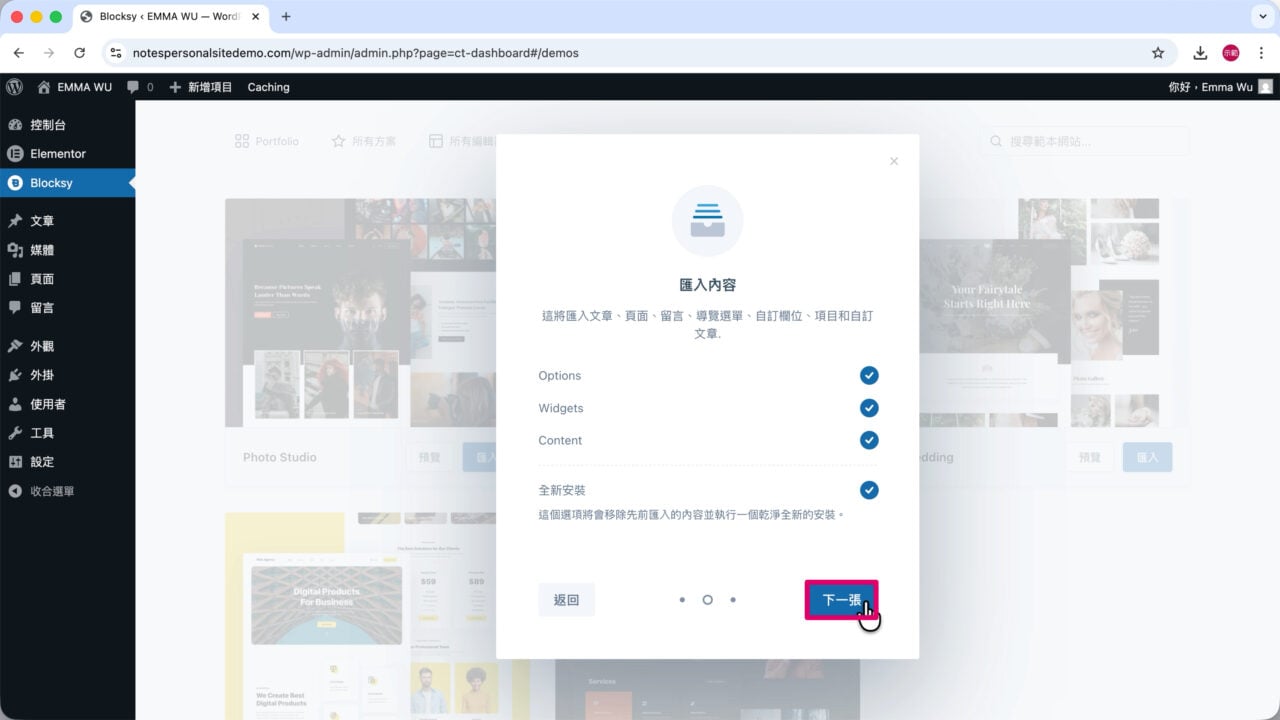The width and height of the screenshot is (1280, 720).
Task: Open the comments bubble in admin bar
Action: [140, 87]
